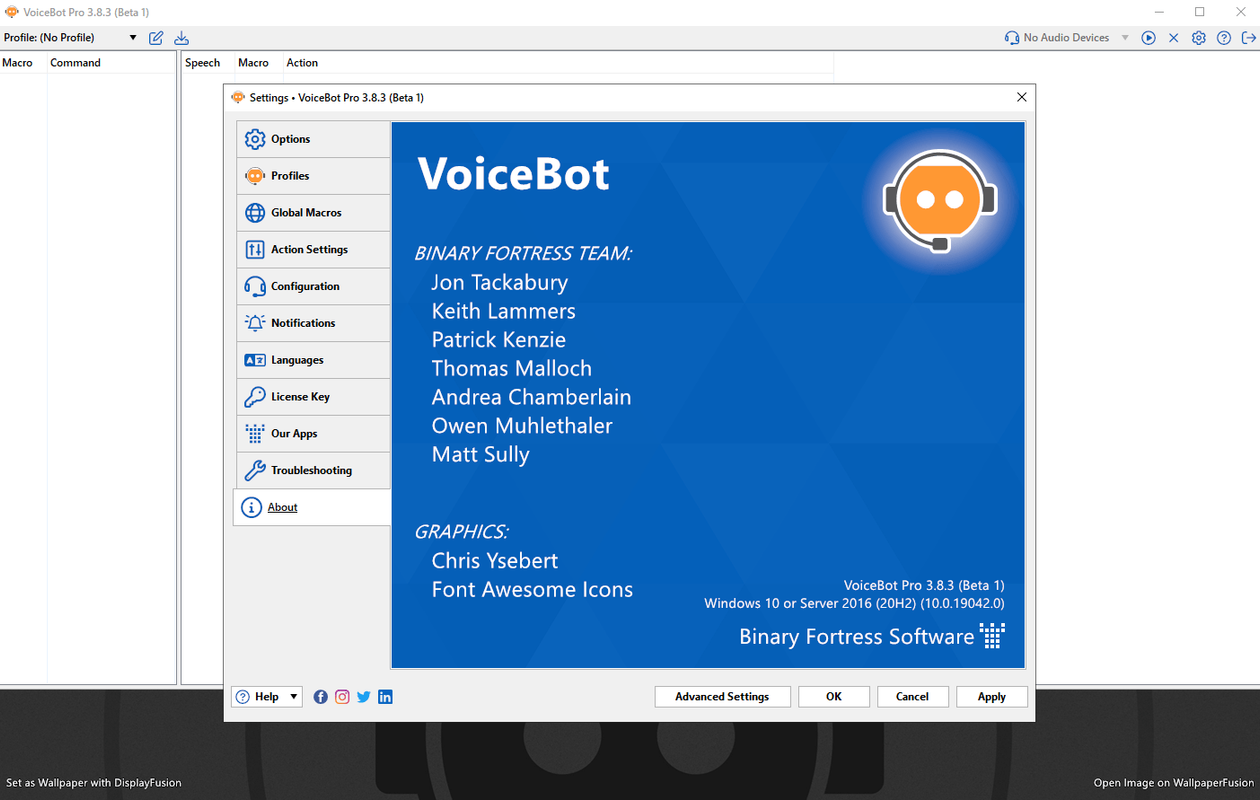Open the LinkedIn icon
Screen dimensions: 1260x800
[x=385, y=697]
